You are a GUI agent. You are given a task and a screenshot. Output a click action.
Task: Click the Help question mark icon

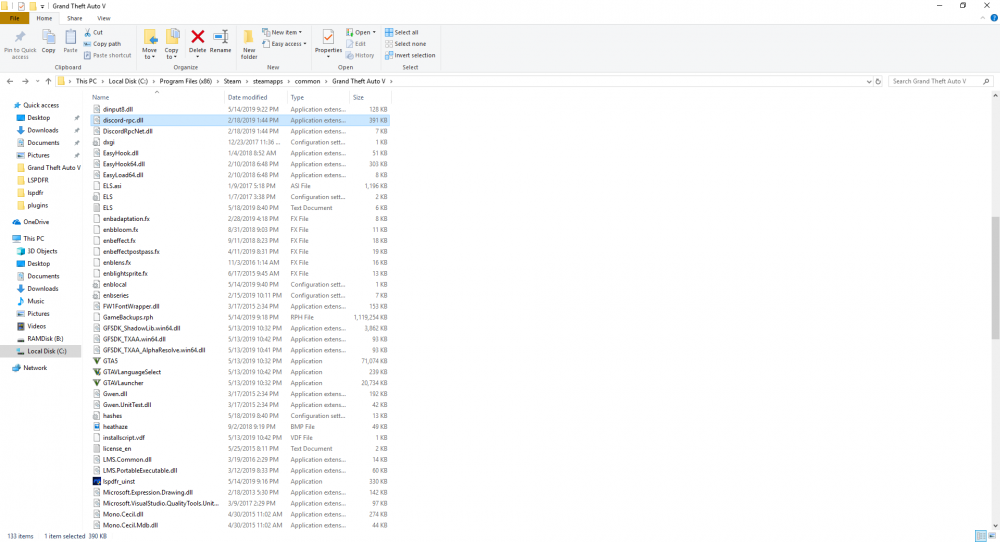[x=994, y=18]
